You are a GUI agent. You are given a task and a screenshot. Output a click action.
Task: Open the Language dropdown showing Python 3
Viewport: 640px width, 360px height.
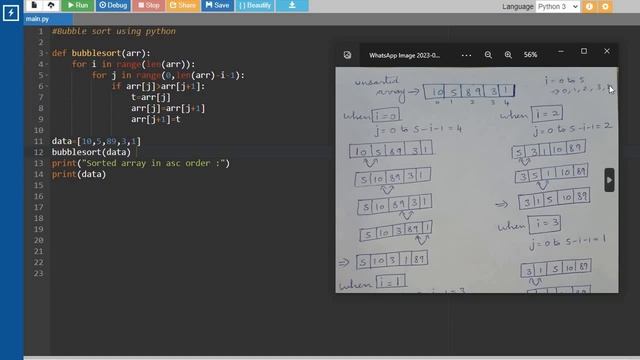click(558, 7)
